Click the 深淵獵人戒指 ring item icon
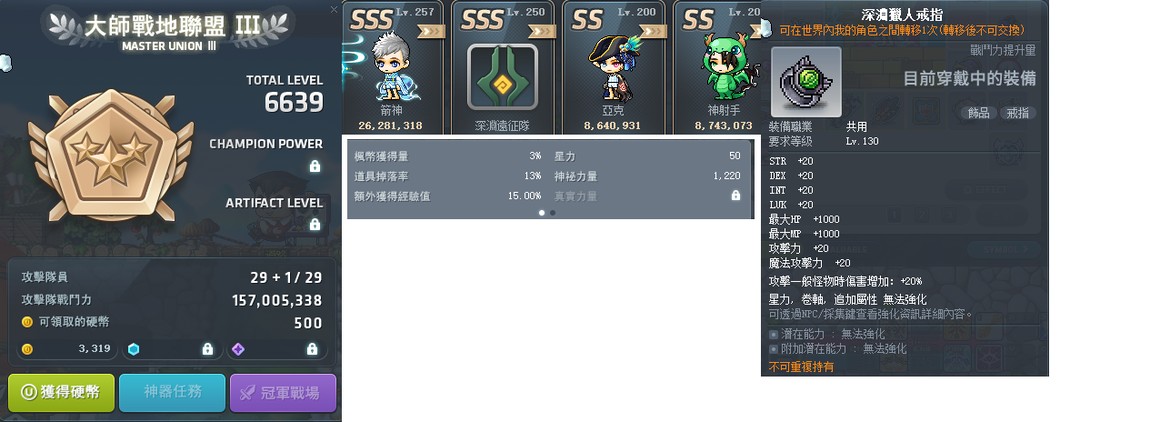1150x422 pixels. [806, 81]
